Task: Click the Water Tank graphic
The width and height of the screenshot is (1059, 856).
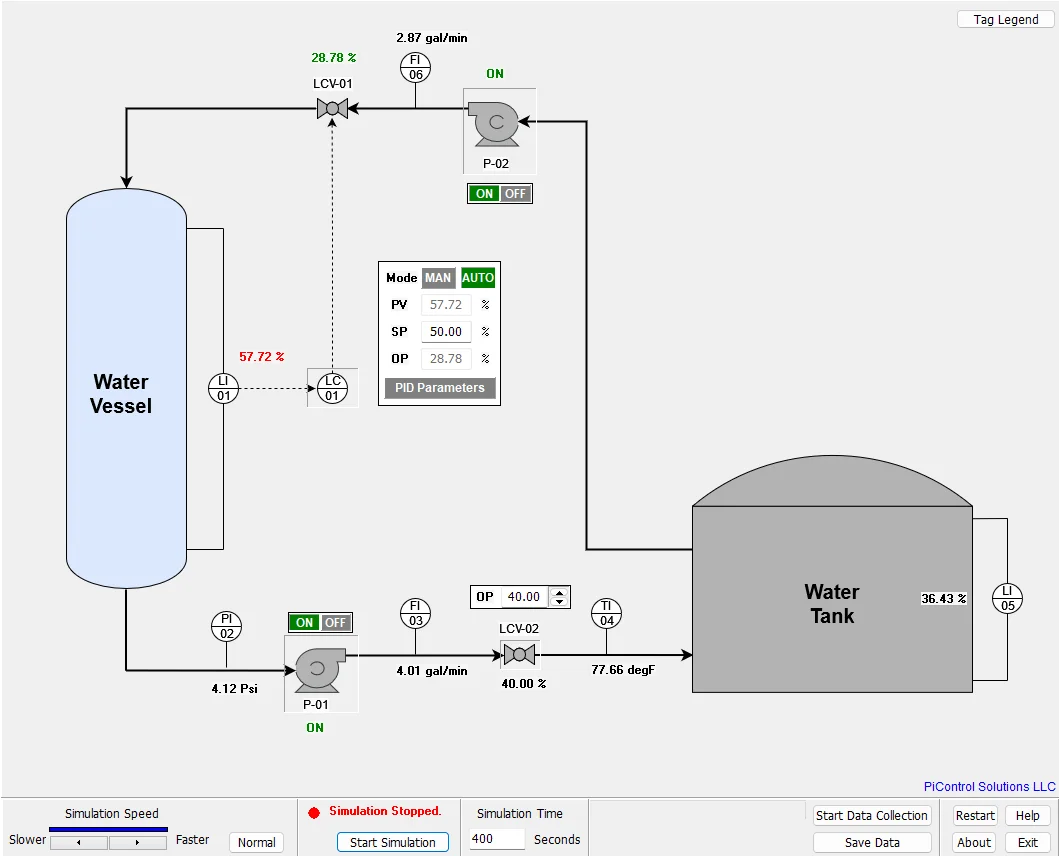Action: click(832, 574)
